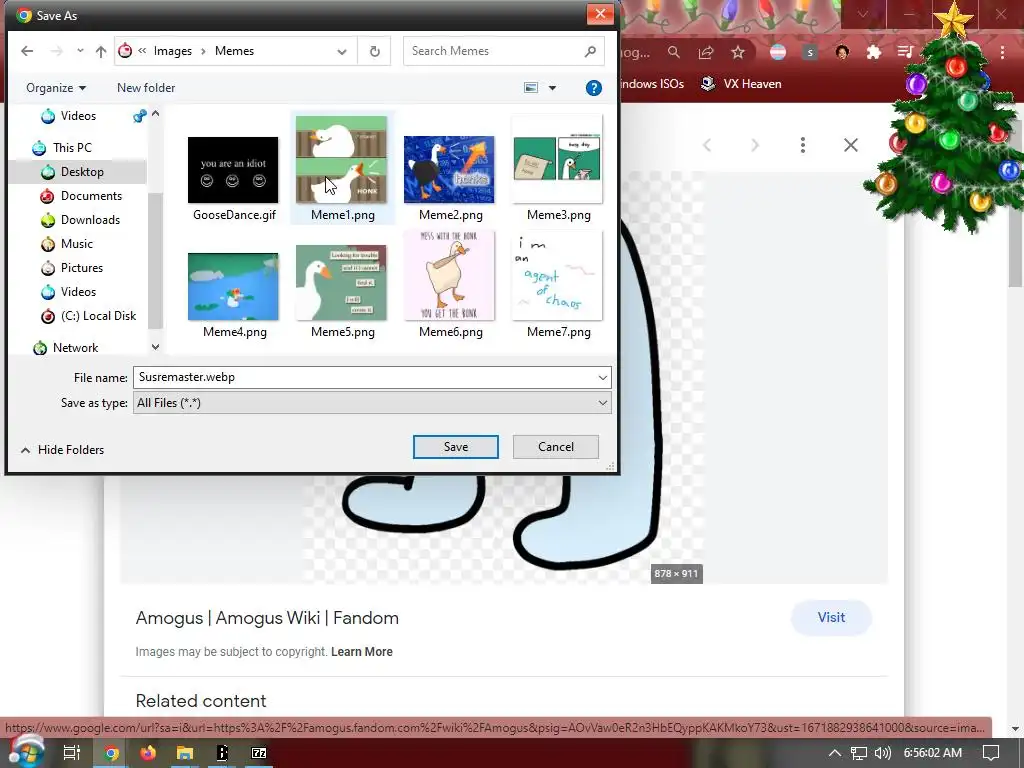The width and height of the screenshot is (1024, 768).
Task: Bookmark this page with star icon
Action: pos(738,52)
